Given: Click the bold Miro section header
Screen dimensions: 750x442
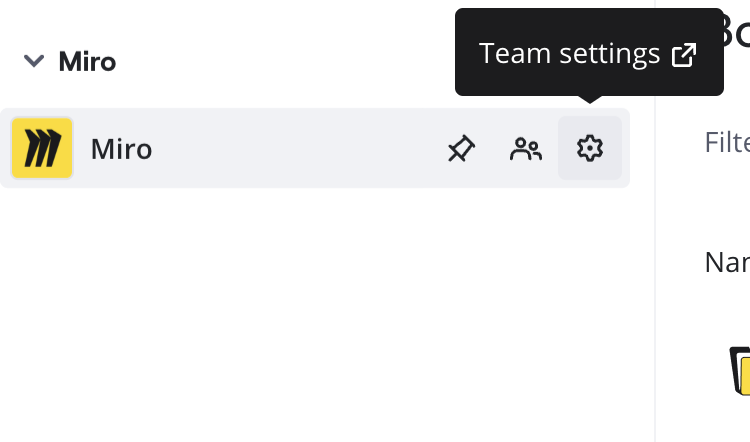Looking at the screenshot, I should coord(87,61).
